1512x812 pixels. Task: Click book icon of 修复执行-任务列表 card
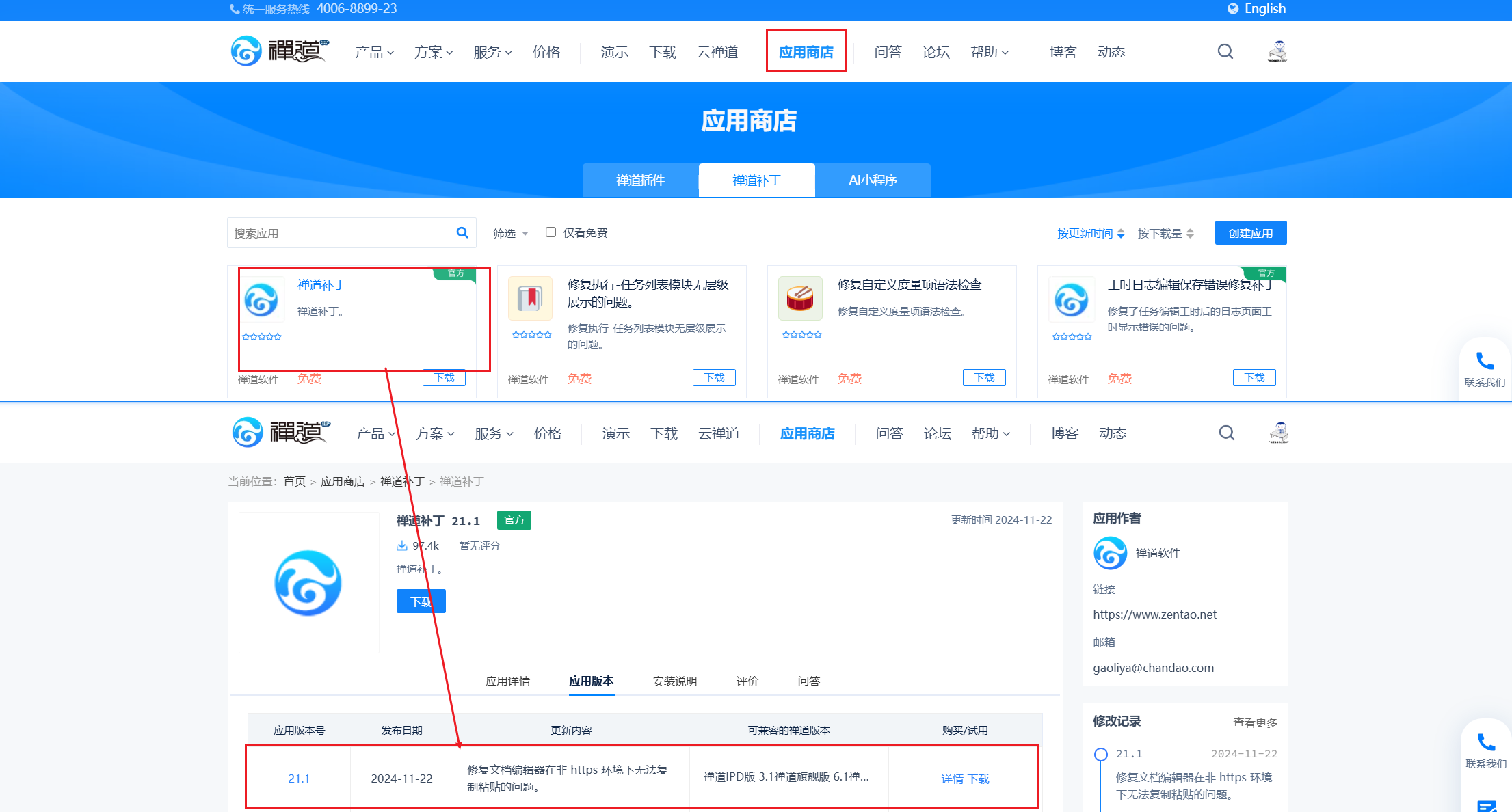530,298
